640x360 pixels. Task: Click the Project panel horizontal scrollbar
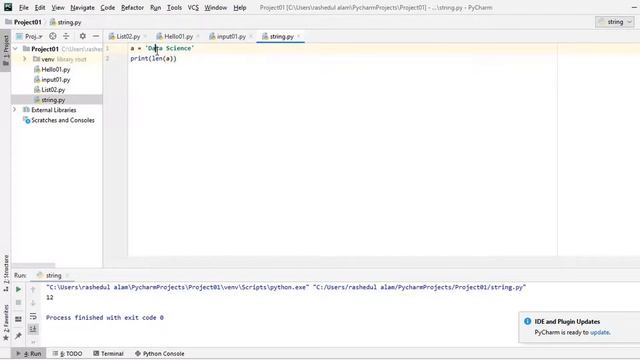coord(33,265)
